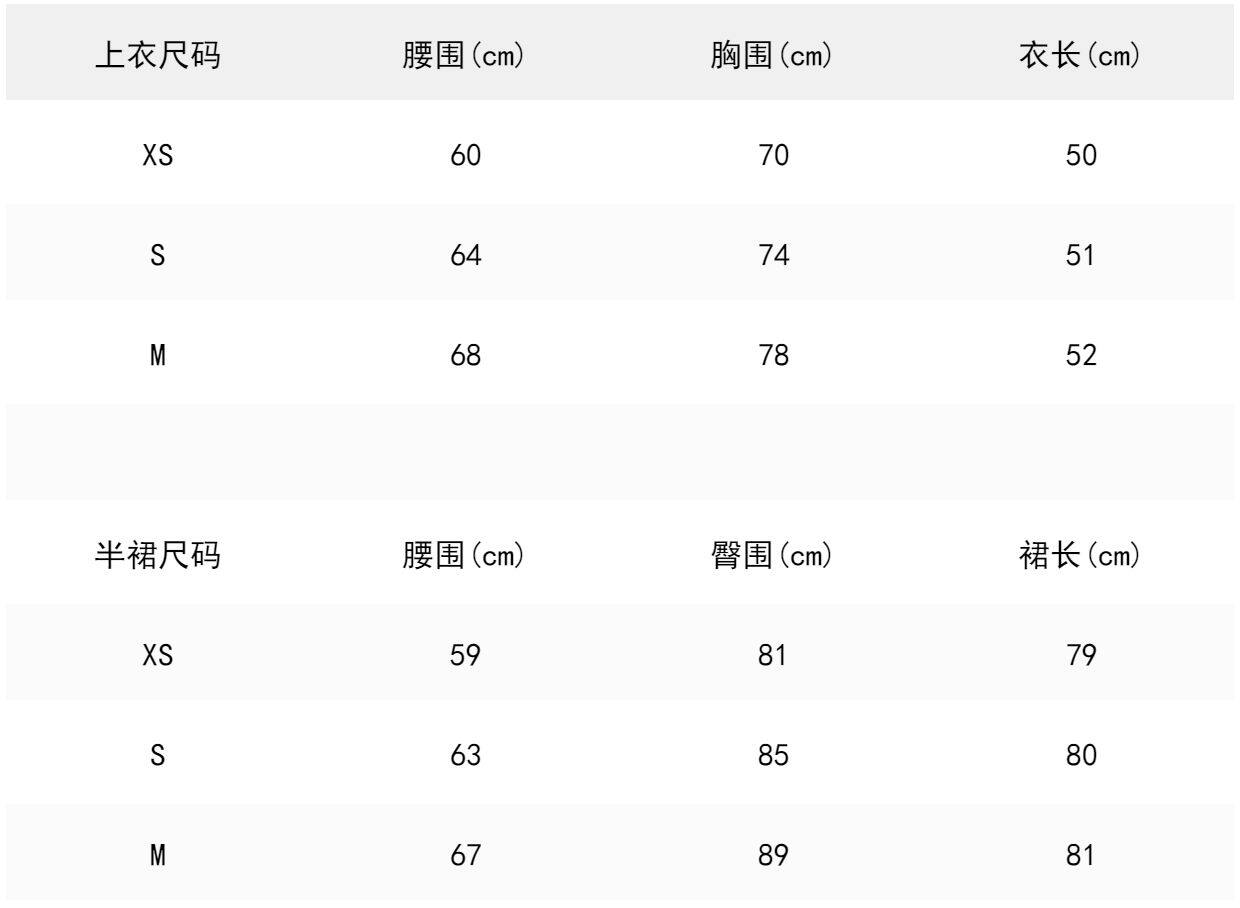Click the 裙长(cm) column header
This screenshot has height=908, width=1240.
pos(1079,557)
